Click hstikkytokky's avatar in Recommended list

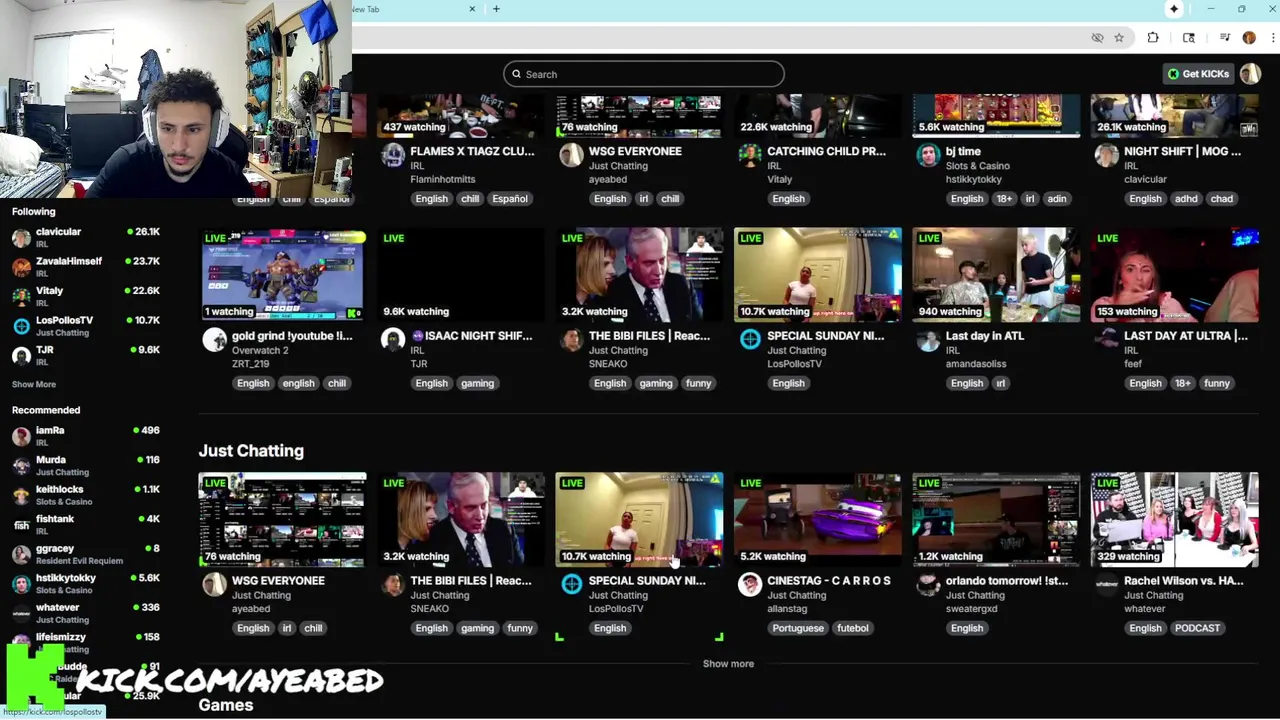[x=21, y=584]
